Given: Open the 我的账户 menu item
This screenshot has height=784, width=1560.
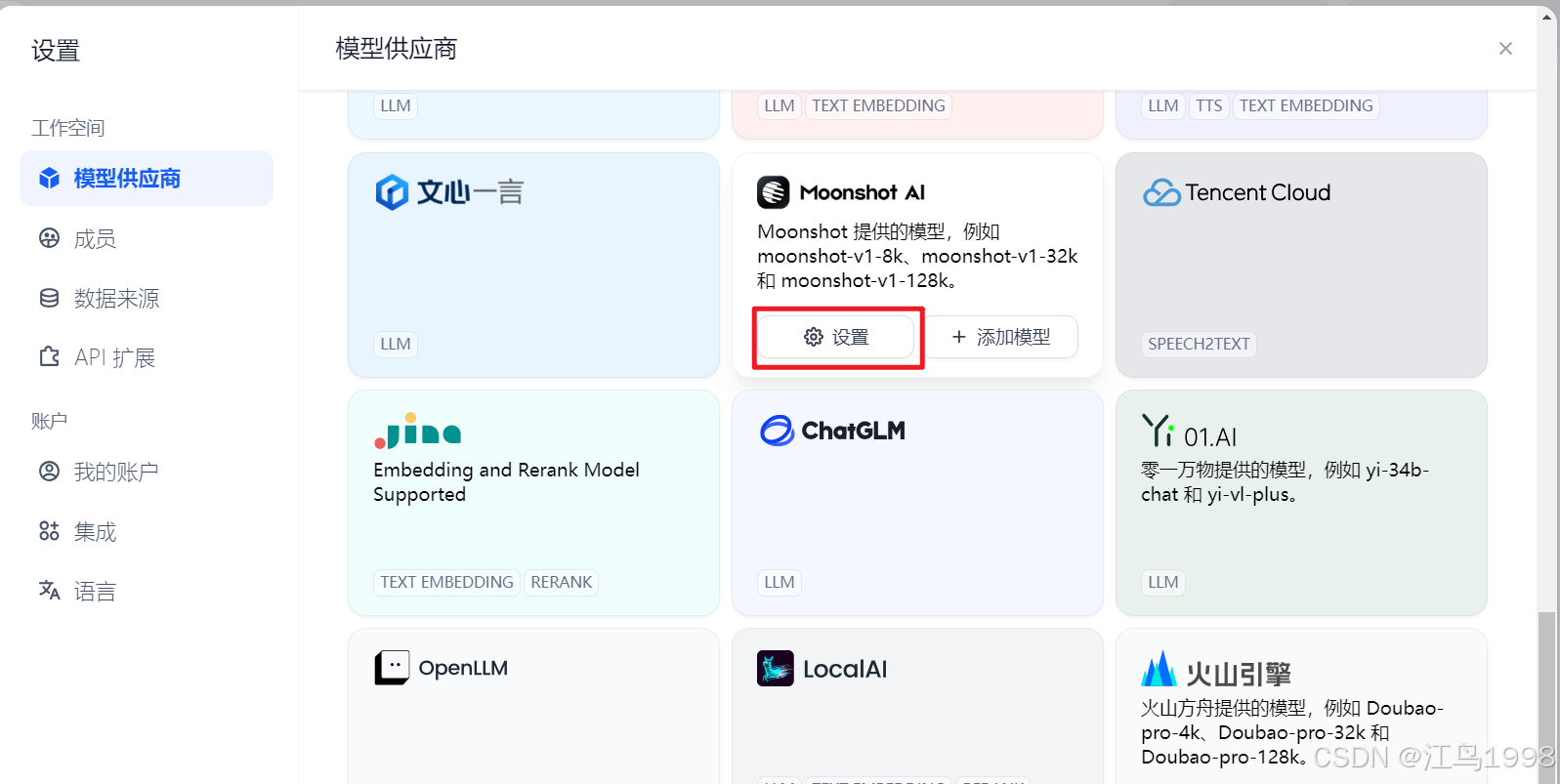Looking at the screenshot, I should coord(147,472).
